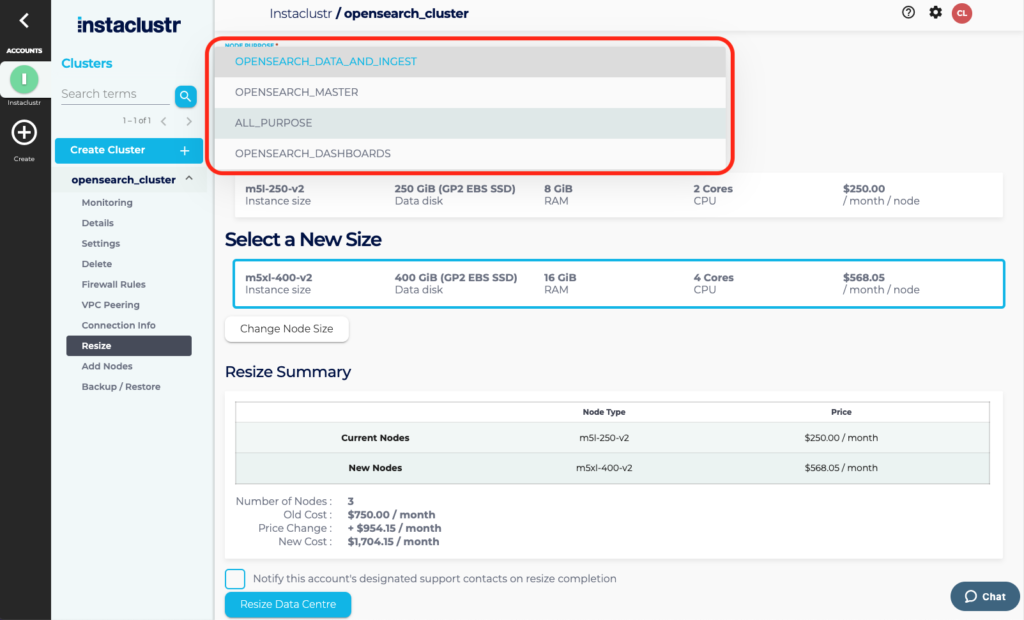Open the CL user profile avatar

[961, 13]
